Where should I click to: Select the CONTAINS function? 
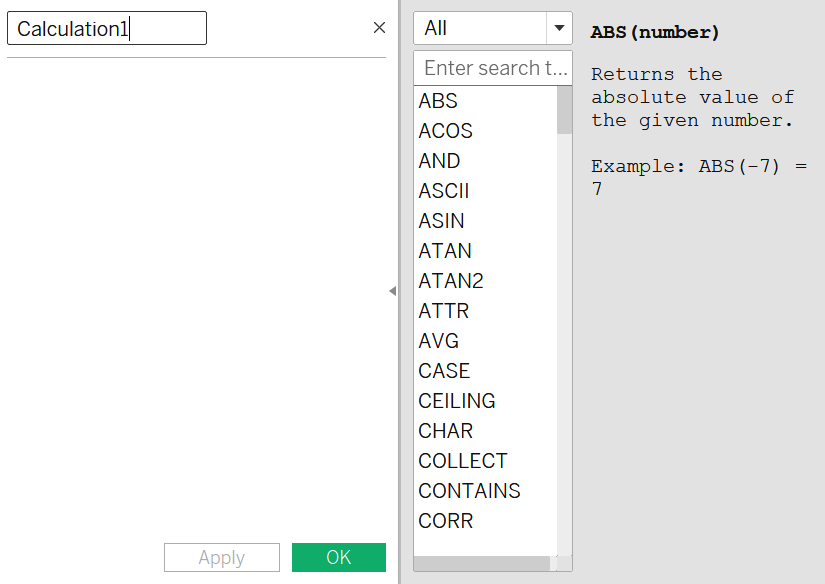click(469, 491)
